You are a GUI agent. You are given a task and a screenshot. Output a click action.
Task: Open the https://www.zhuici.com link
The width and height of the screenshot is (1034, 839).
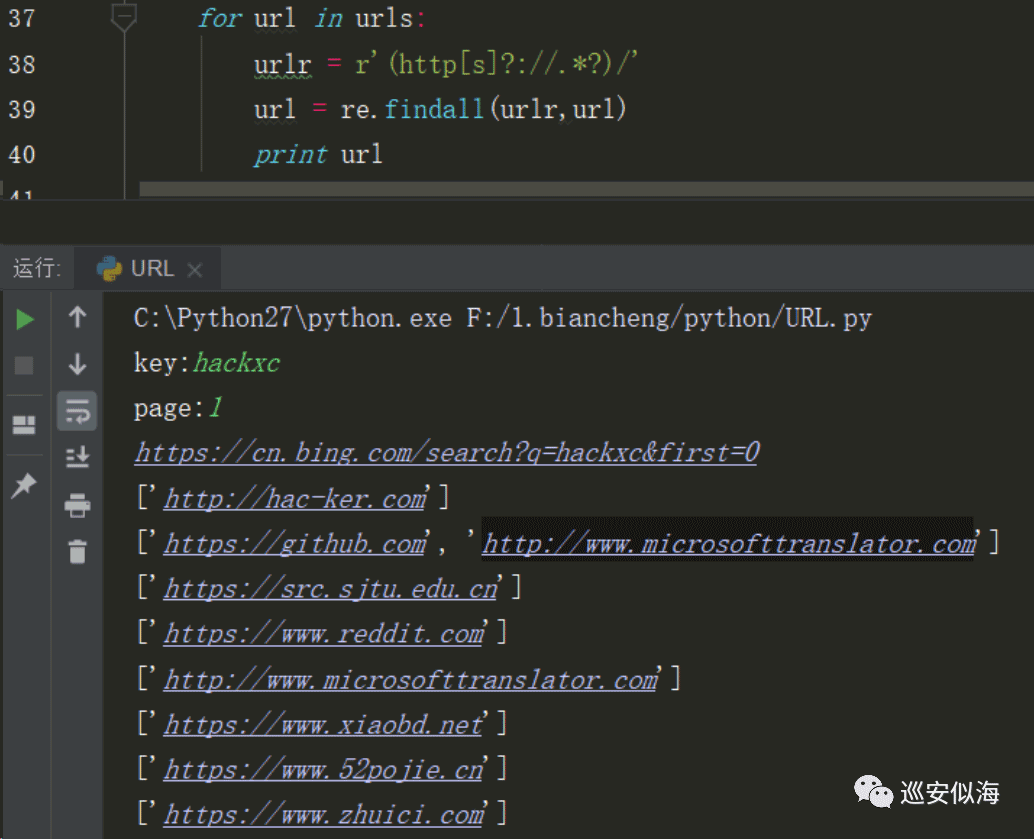click(x=324, y=815)
